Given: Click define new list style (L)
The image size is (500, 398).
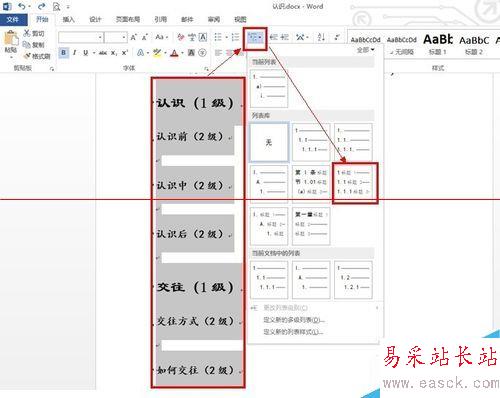Looking at the screenshot, I should click(293, 332).
